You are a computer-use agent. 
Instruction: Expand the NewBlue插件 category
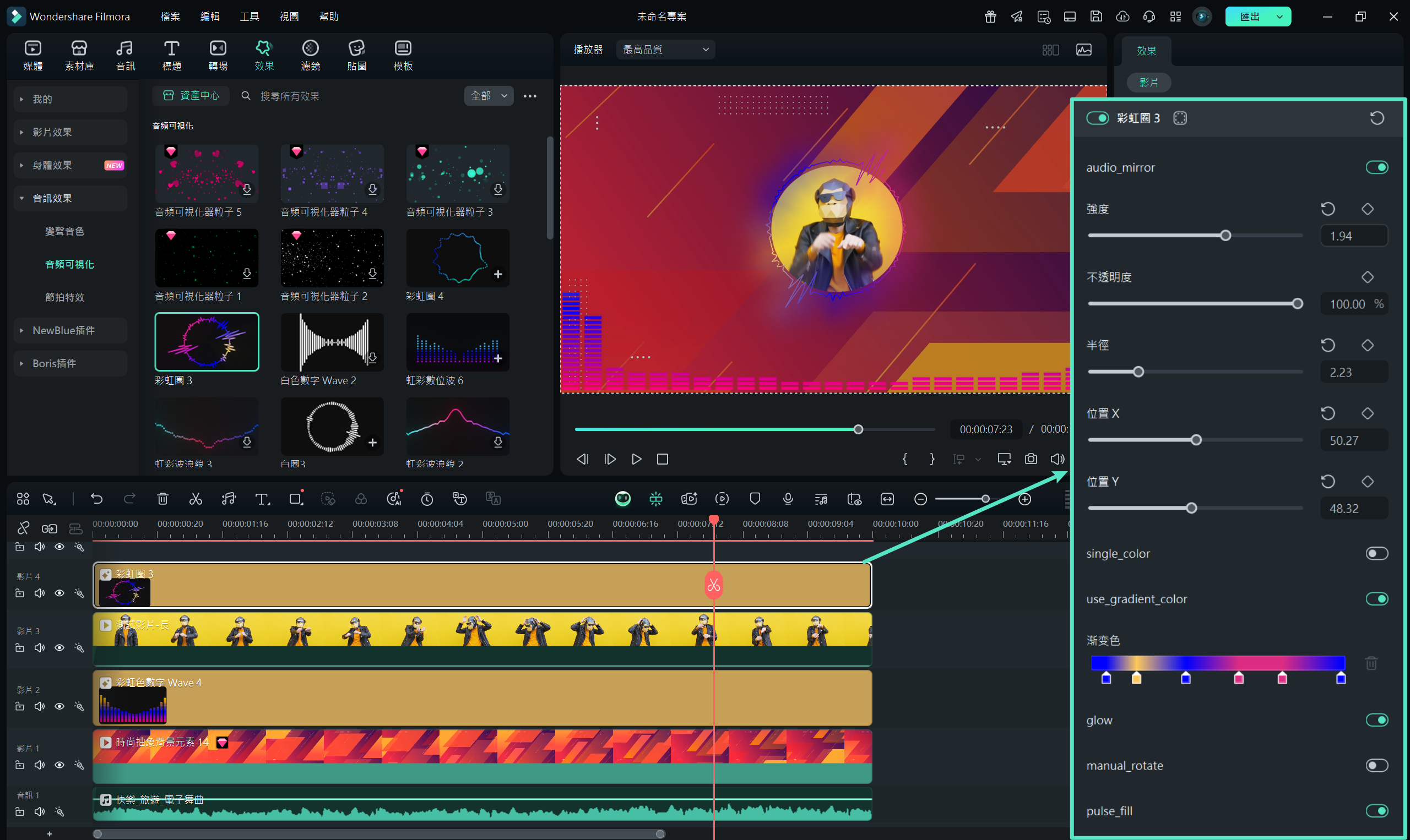(70, 330)
